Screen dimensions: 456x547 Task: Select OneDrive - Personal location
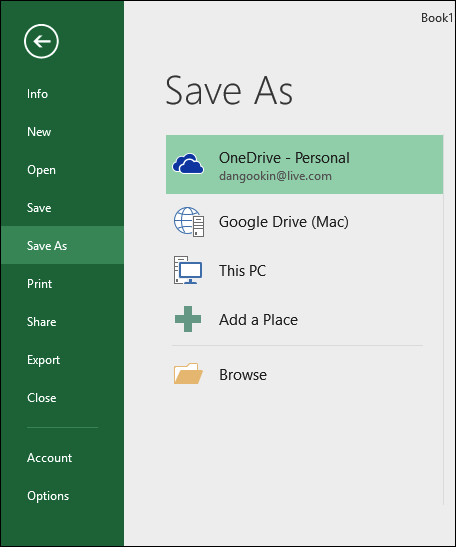tap(305, 164)
